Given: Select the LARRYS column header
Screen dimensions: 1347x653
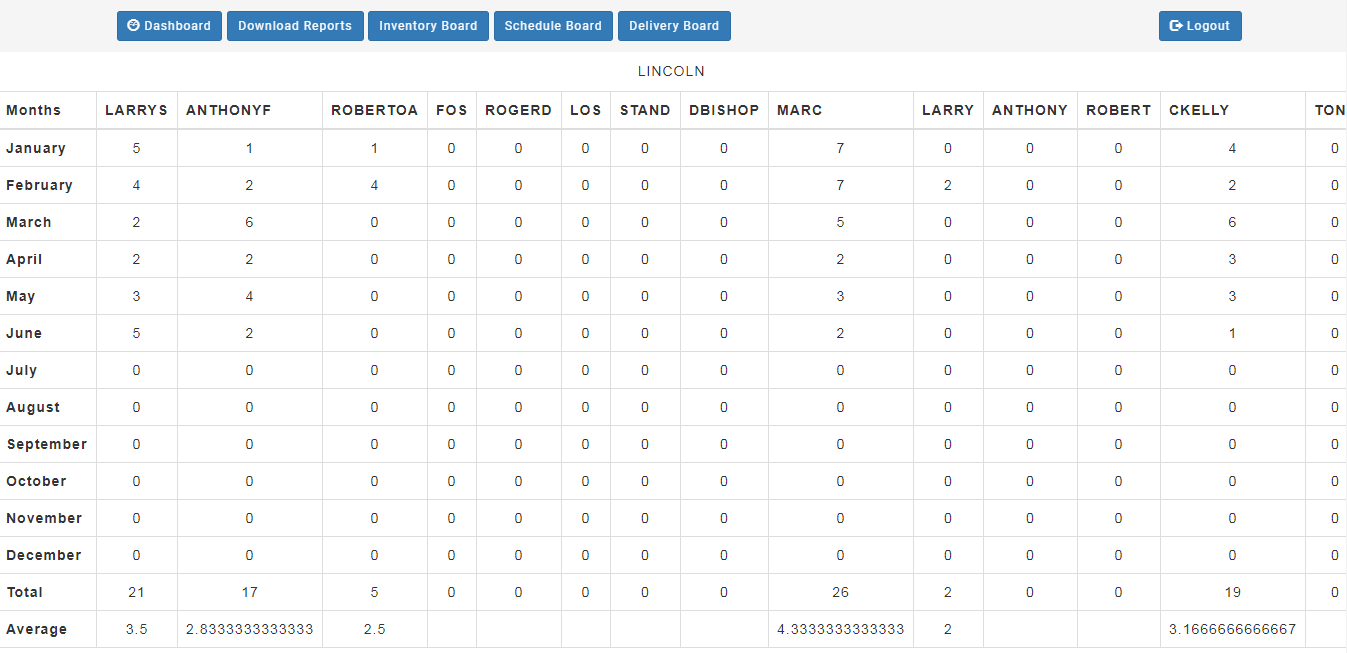Looking at the screenshot, I should 136,110.
